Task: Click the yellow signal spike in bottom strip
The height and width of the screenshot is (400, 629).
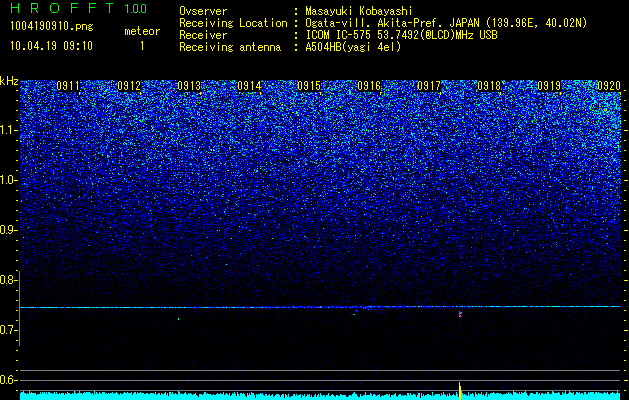Action: [x=460, y=391]
